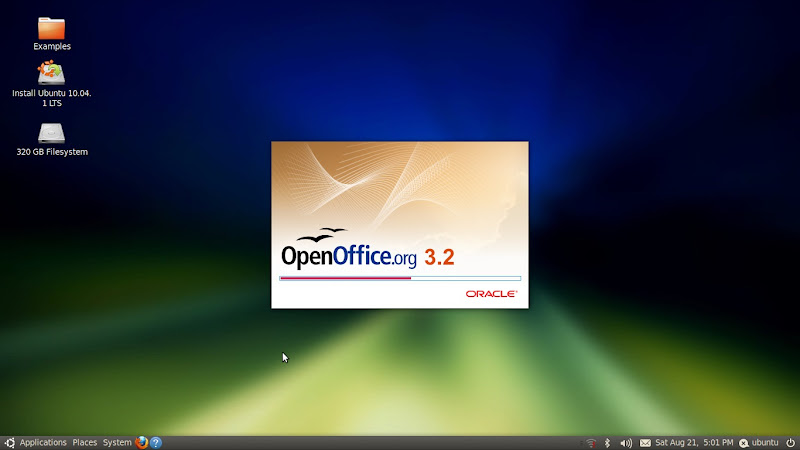Image resolution: width=800 pixels, height=450 pixels.
Task: Open the ubuntu user status menu
Action: coord(759,443)
